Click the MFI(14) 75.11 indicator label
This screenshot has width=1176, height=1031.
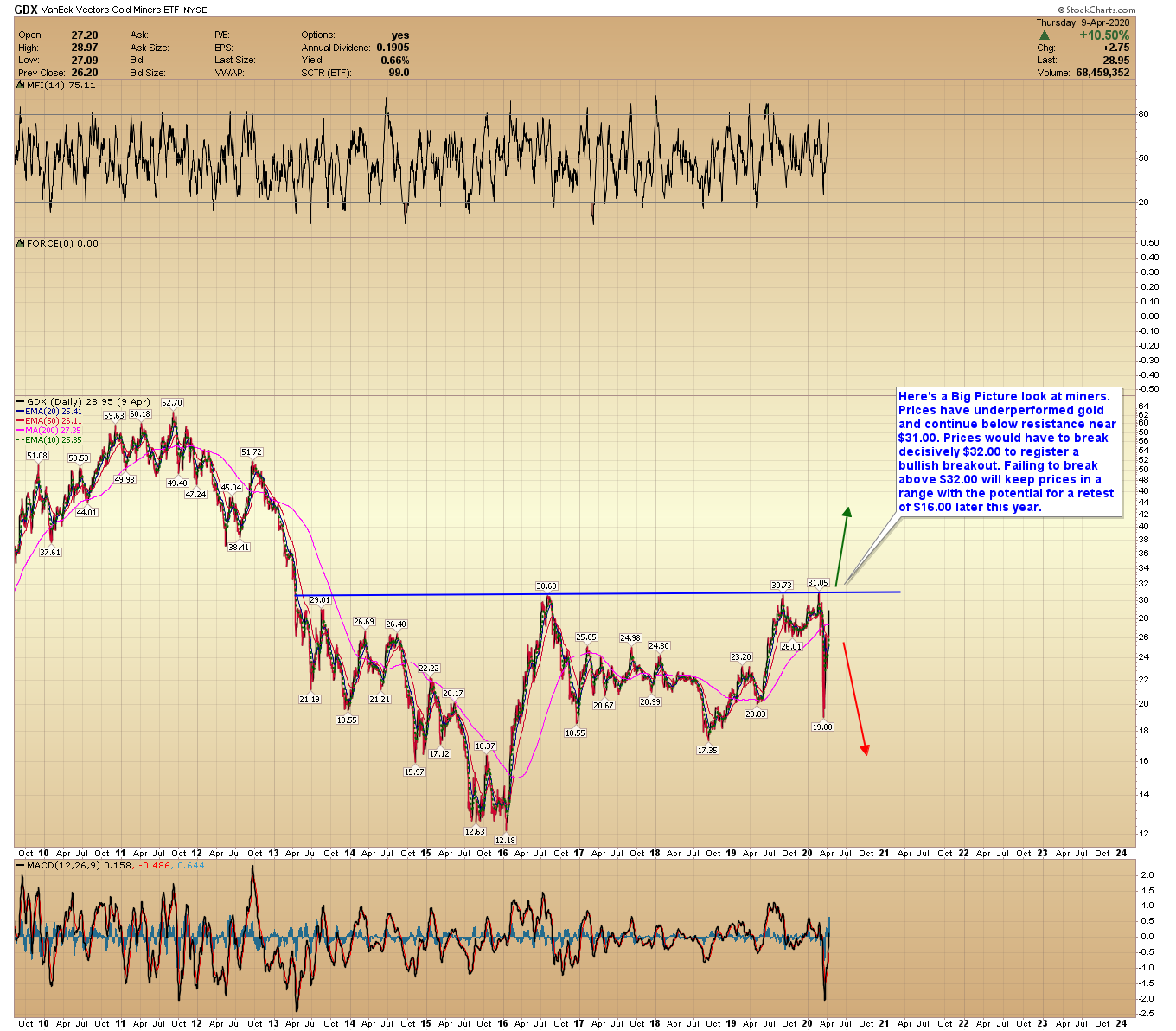(x=61, y=86)
